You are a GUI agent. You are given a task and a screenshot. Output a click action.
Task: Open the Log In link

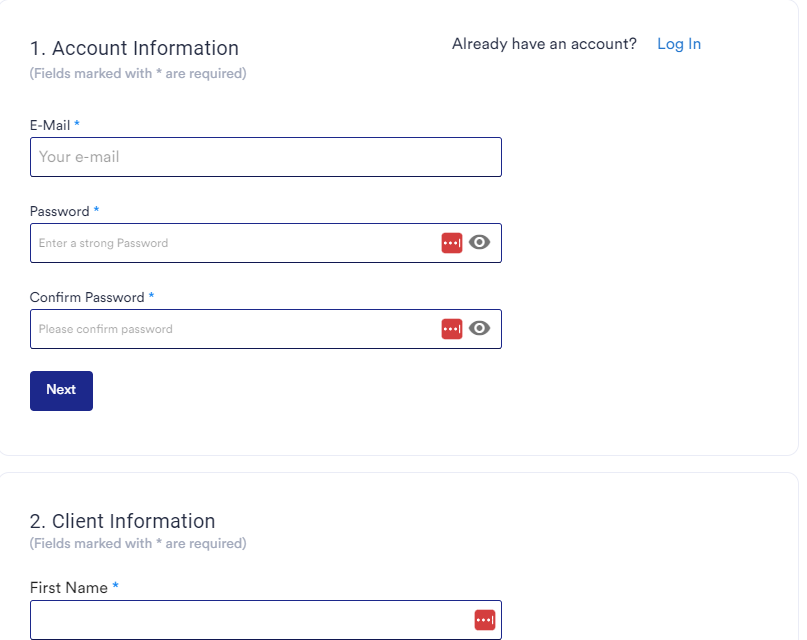click(678, 44)
